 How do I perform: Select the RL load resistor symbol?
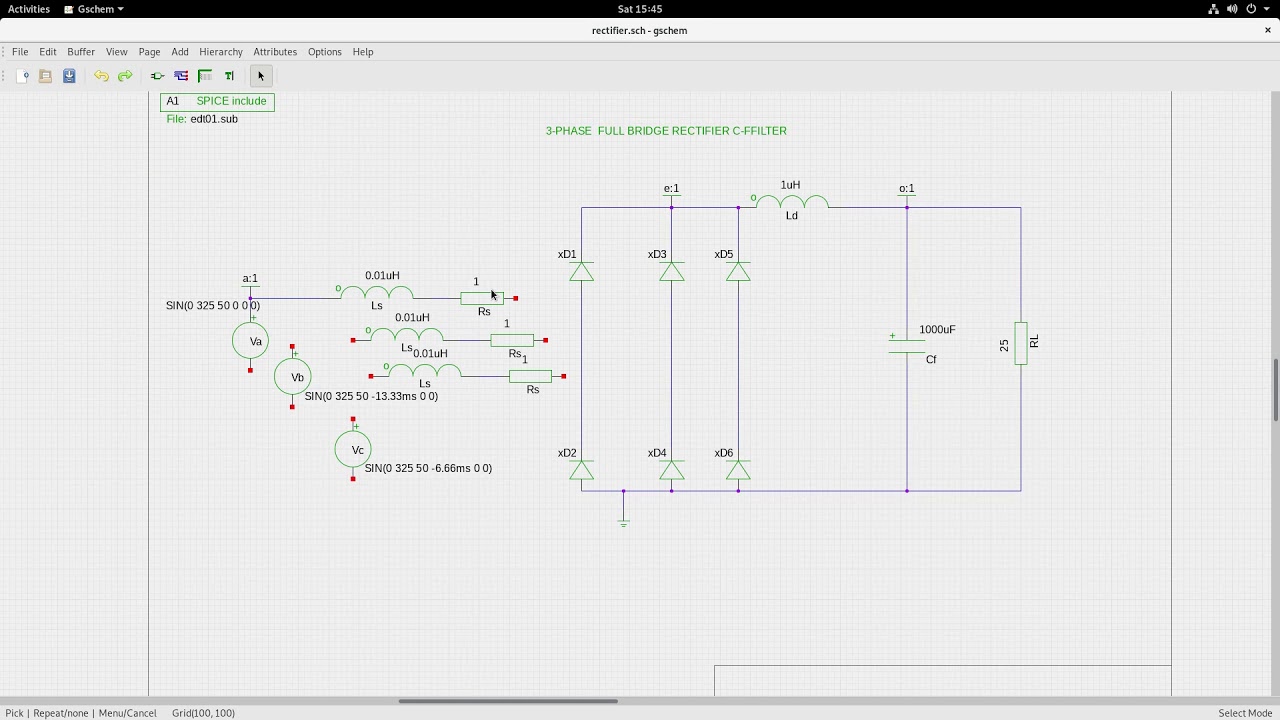1021,343
